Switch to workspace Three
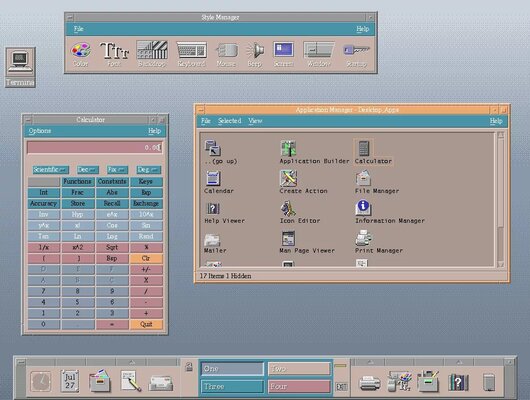Screen dimensions: 530x400 point(232,386)
